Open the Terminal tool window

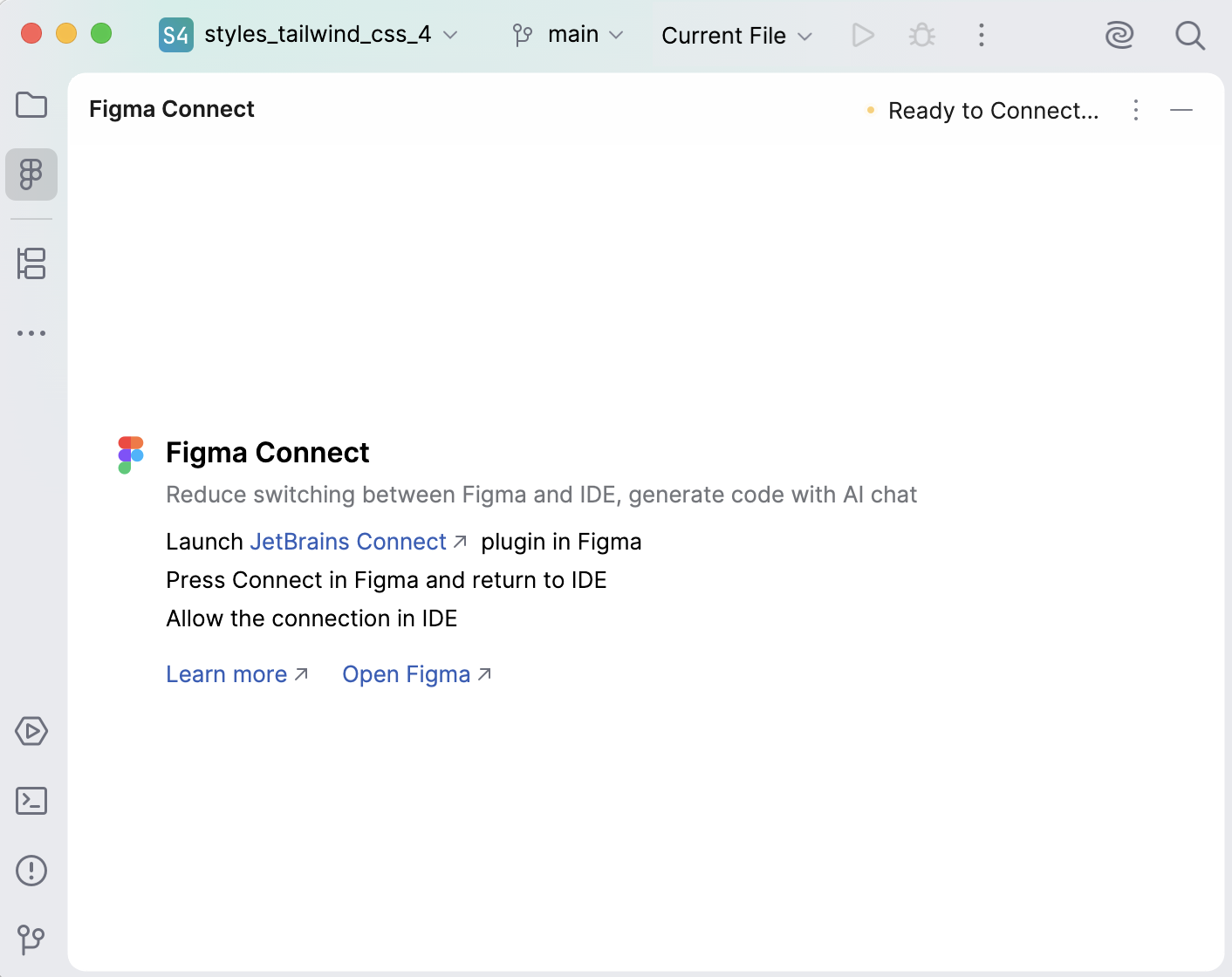(31, 801)
